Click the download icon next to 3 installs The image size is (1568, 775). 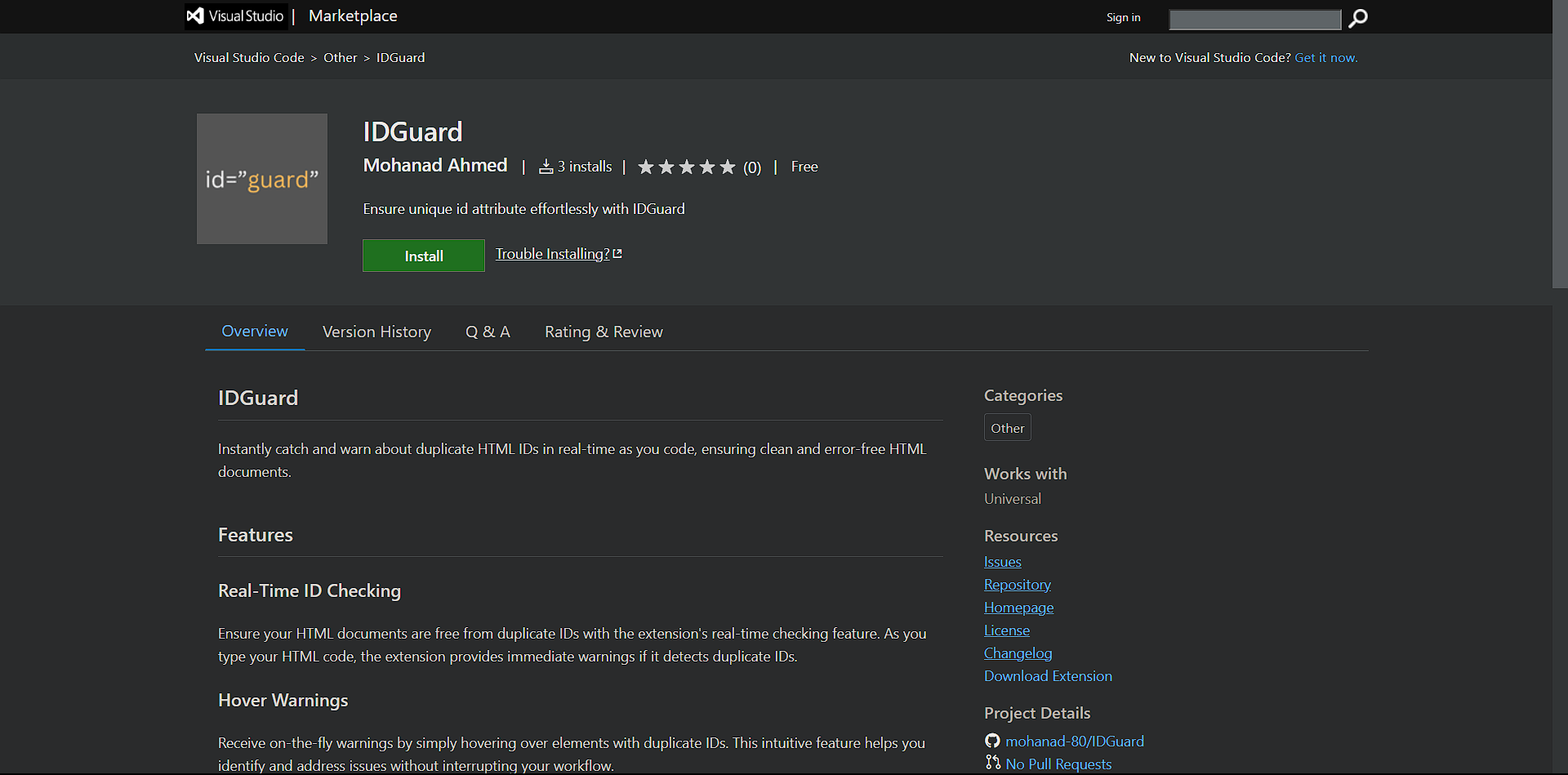(546, 166)
